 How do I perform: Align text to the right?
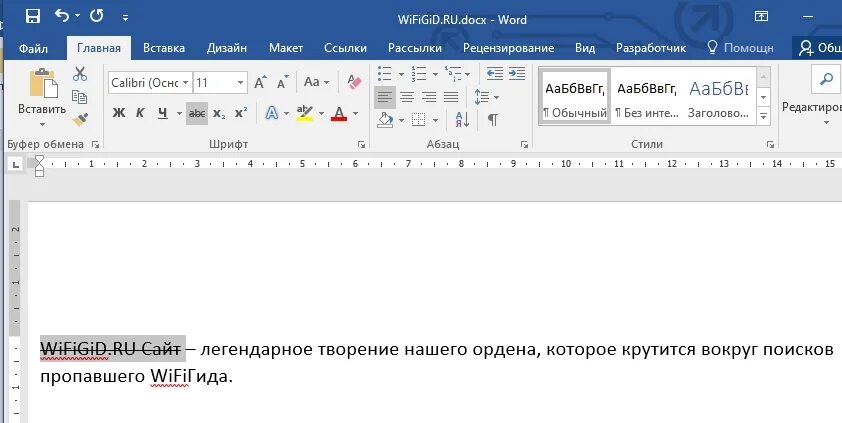click(429, 97)
